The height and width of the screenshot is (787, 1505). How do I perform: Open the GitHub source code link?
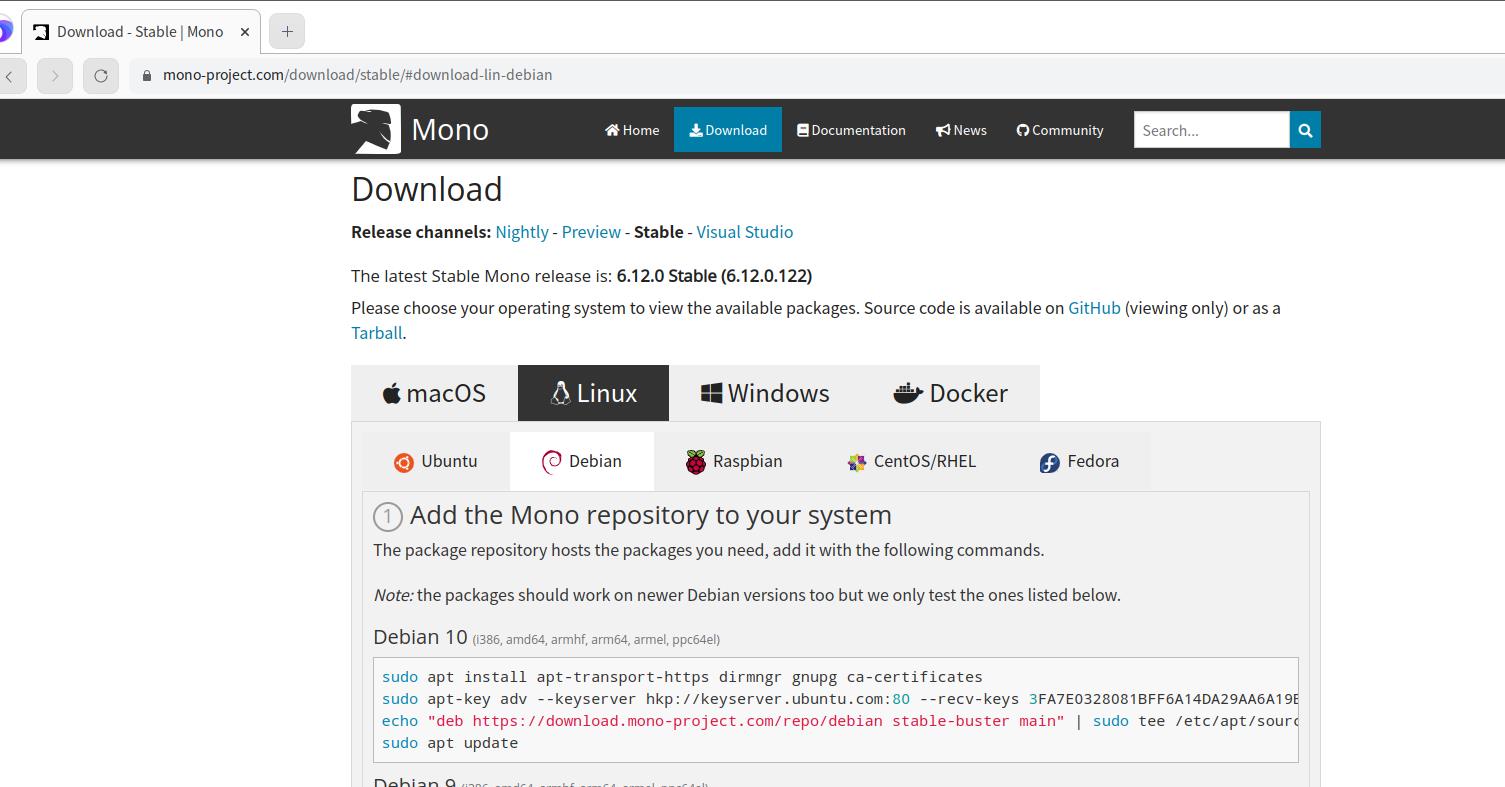(x=1094, y=308)
